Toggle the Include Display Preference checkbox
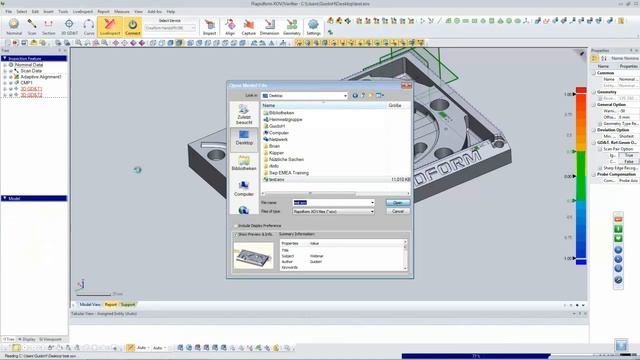This screenshot has width=640, height=360. [x=235, y=226]
